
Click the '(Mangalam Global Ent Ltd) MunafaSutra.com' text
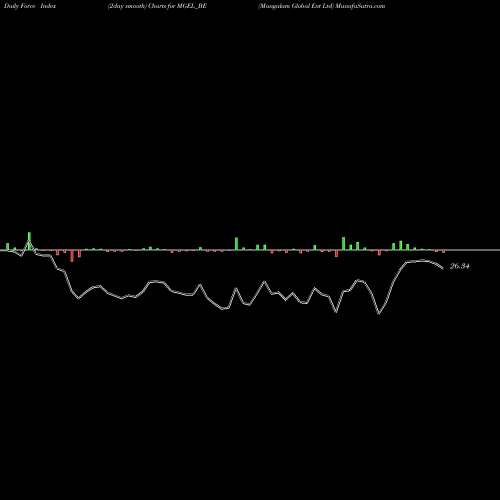[321, 6]
